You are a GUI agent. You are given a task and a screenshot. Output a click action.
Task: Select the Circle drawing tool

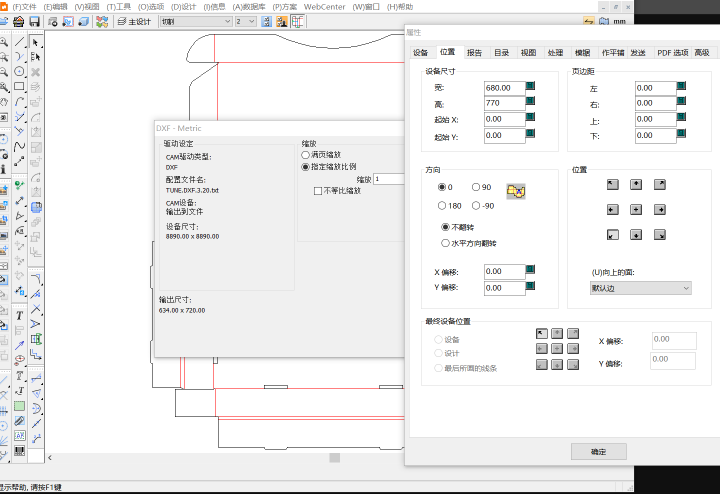19,72
